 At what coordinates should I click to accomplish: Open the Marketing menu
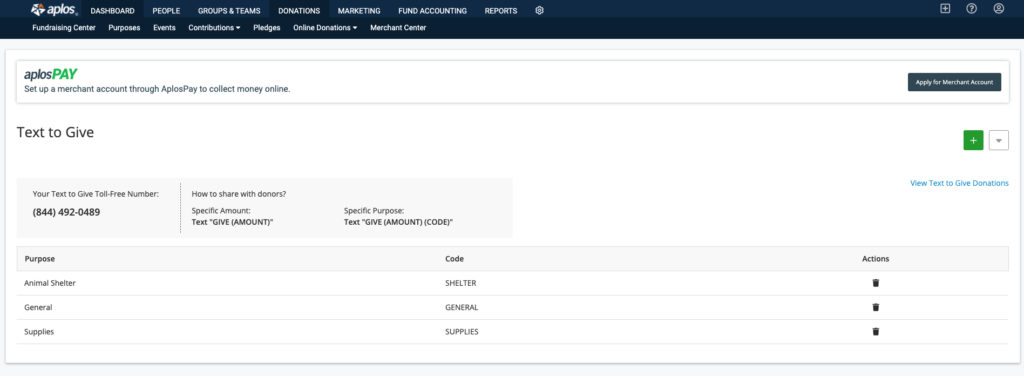tap(359, 11)
